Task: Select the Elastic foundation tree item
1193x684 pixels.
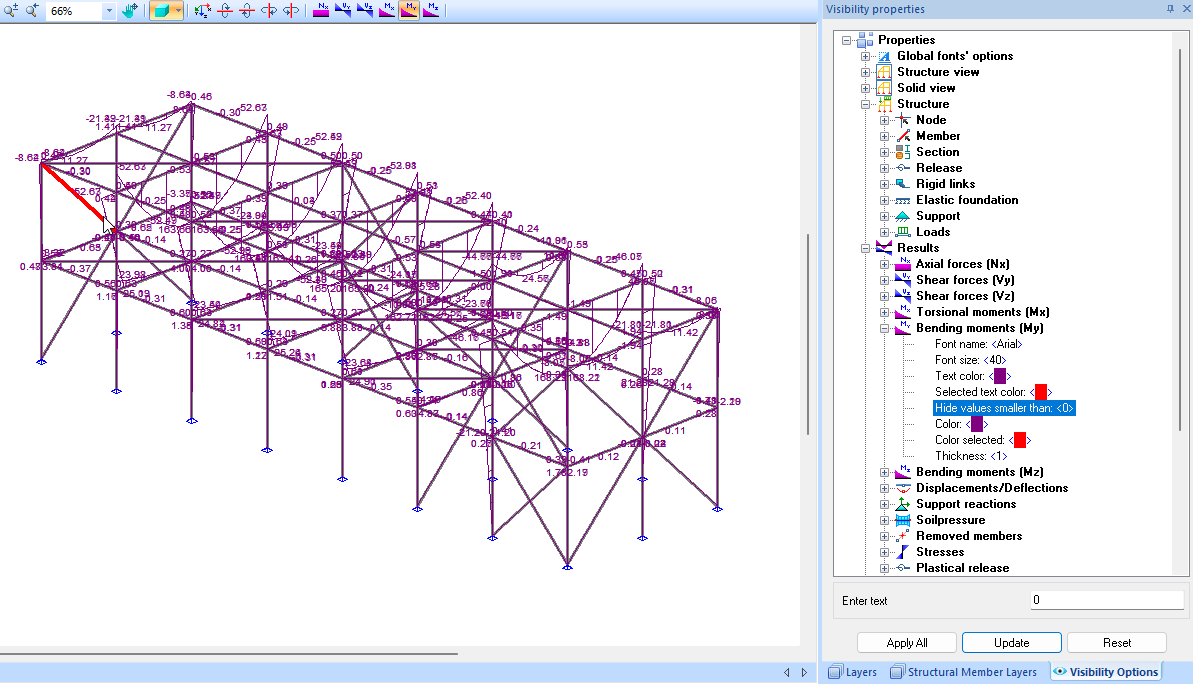Action: 967,200
